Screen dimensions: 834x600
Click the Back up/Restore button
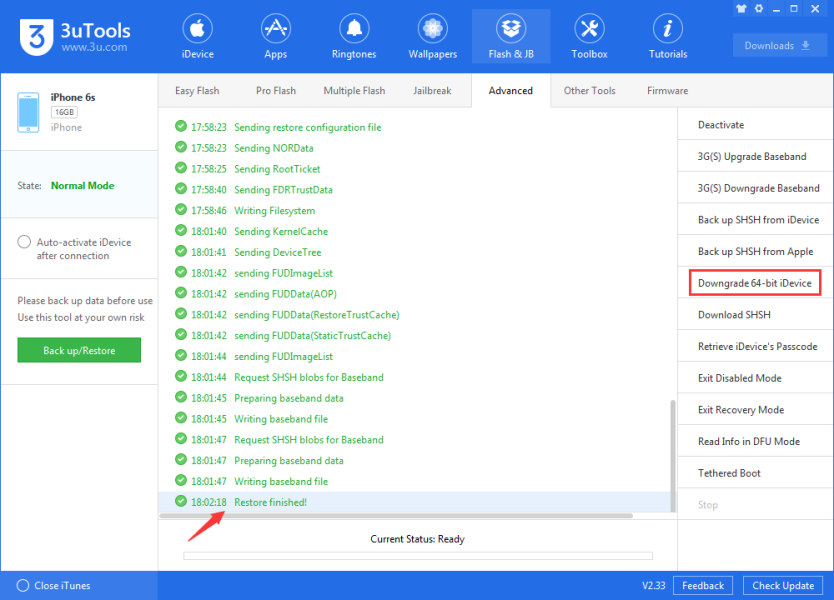click(79, 350)
